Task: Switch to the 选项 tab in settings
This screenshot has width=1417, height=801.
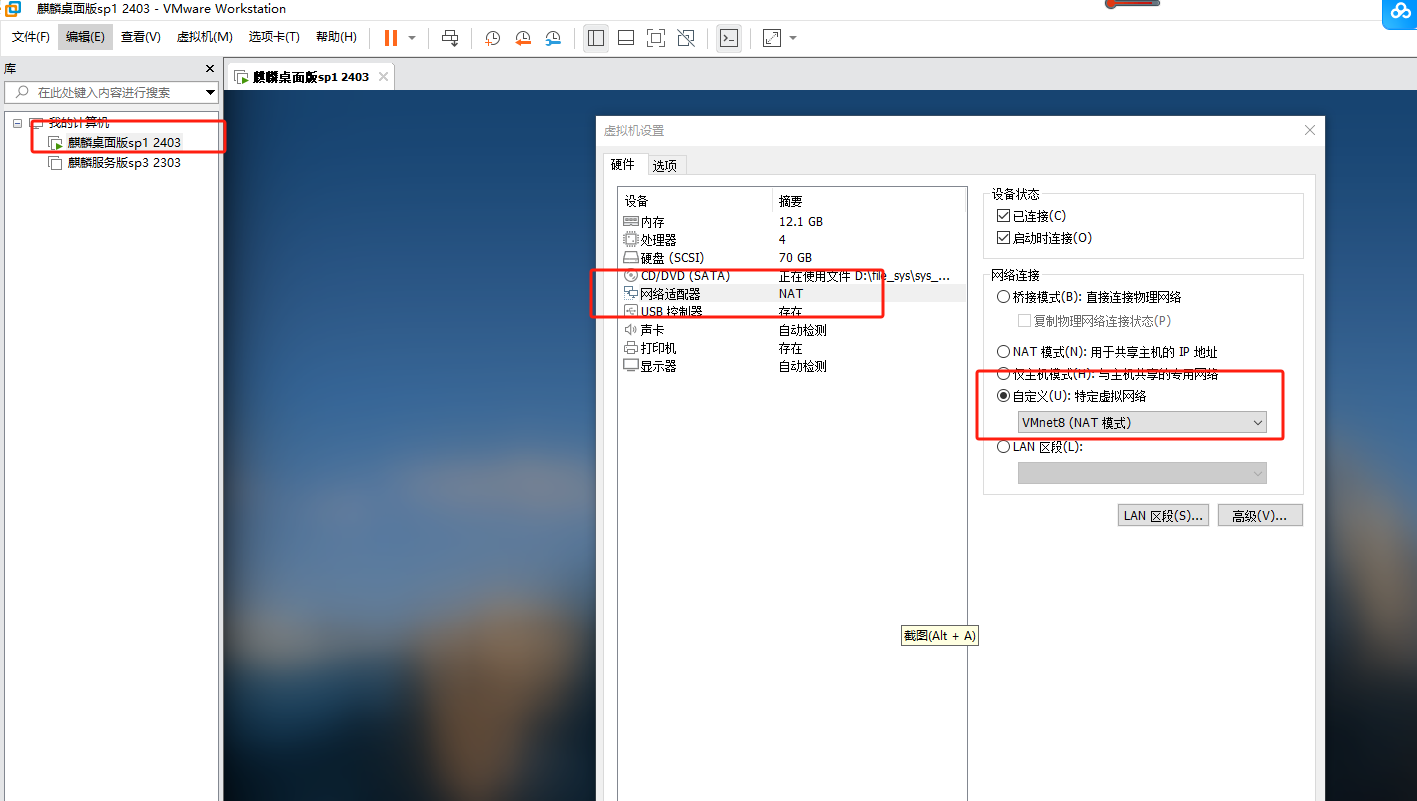Action: click(x=665, y=166)
